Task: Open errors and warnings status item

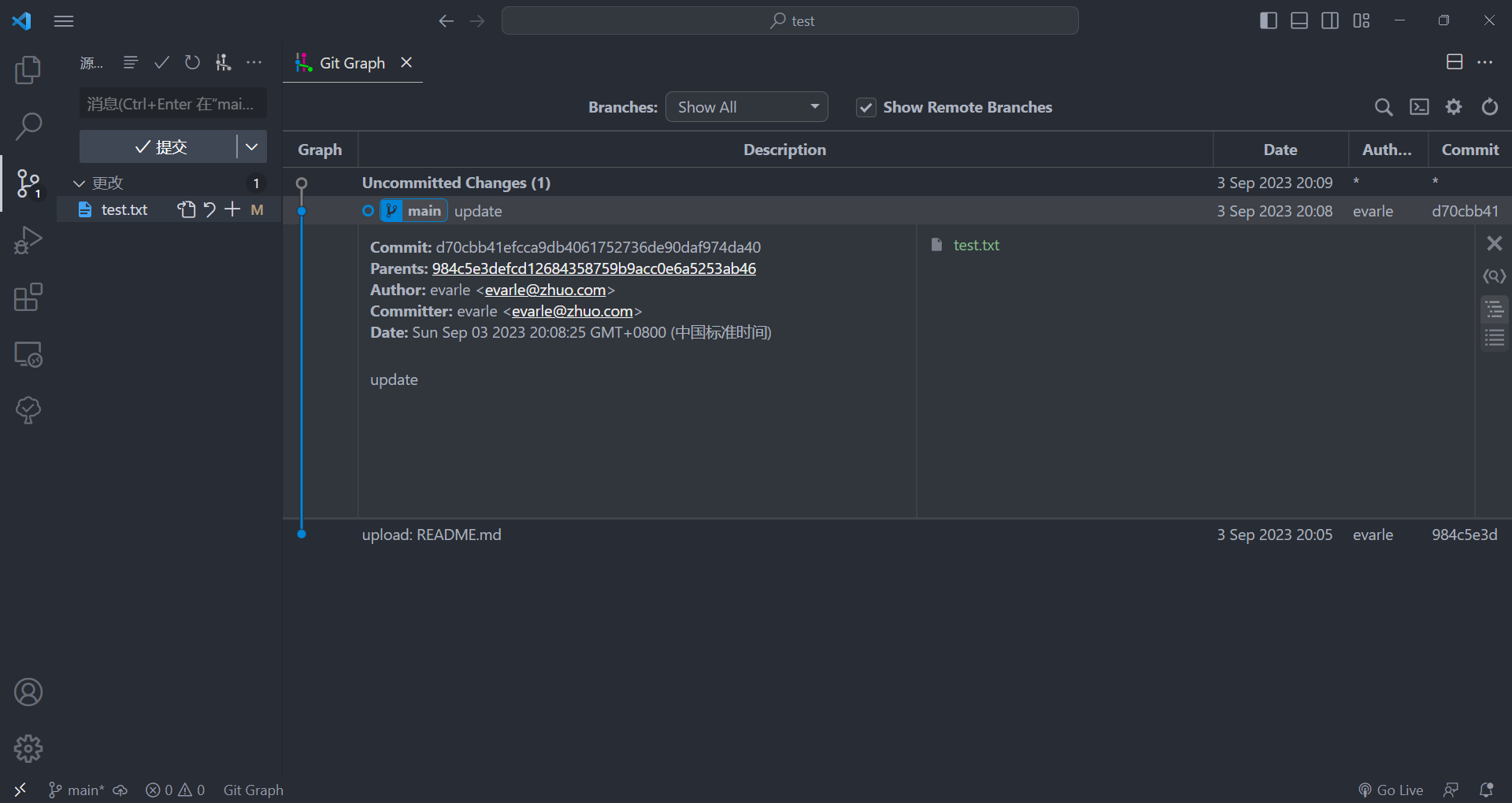Action: click(x=176, y=790)
